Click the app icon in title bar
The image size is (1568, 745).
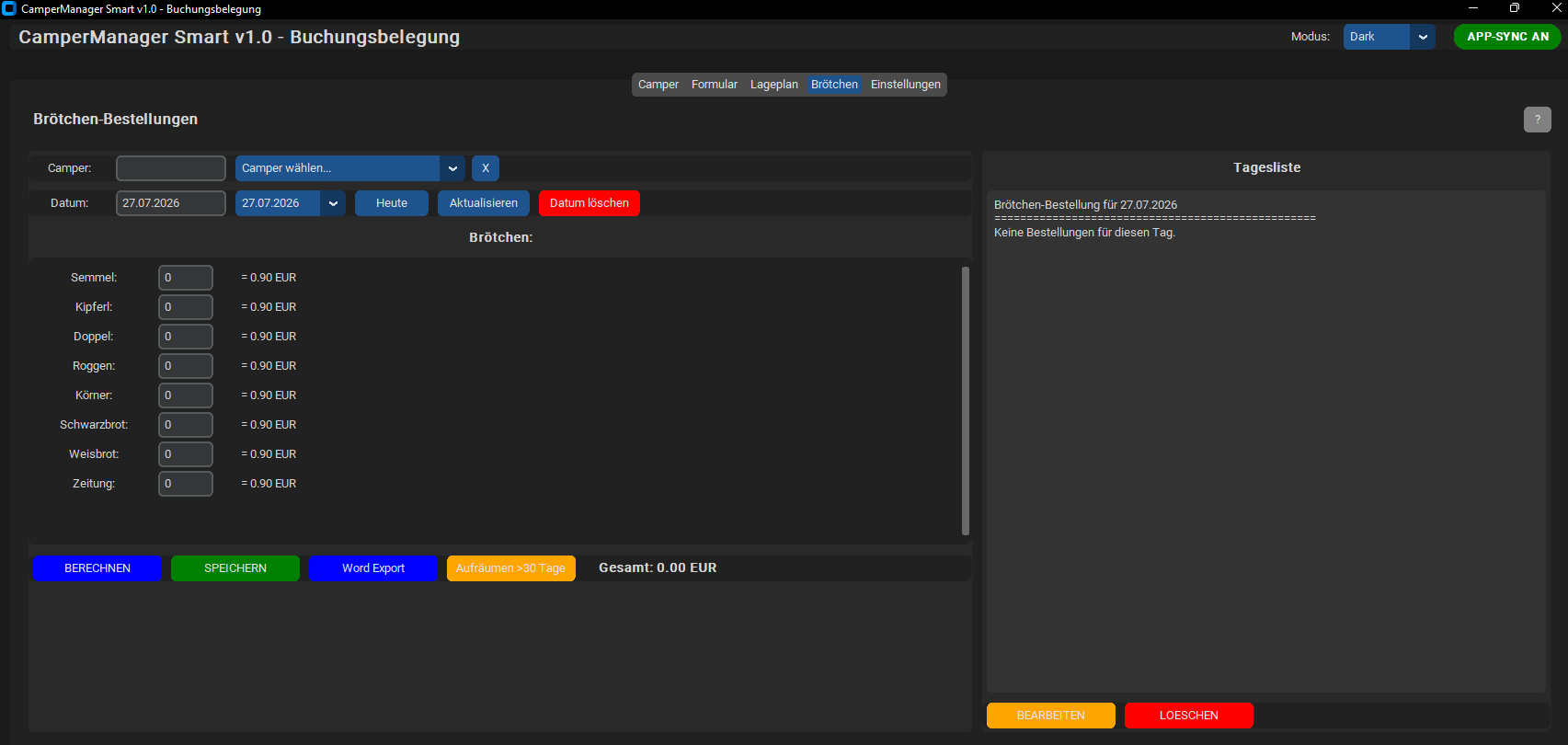[9, 9]
